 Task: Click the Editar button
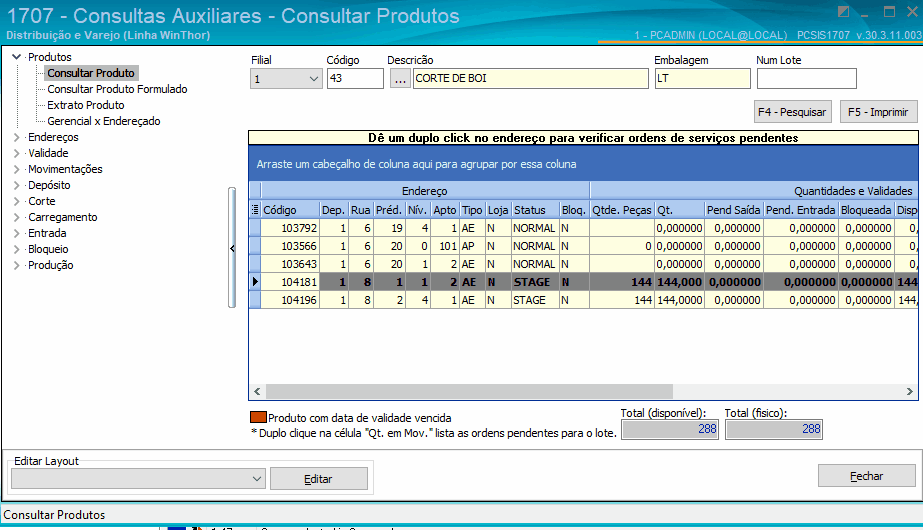click(x=318, y=479)
